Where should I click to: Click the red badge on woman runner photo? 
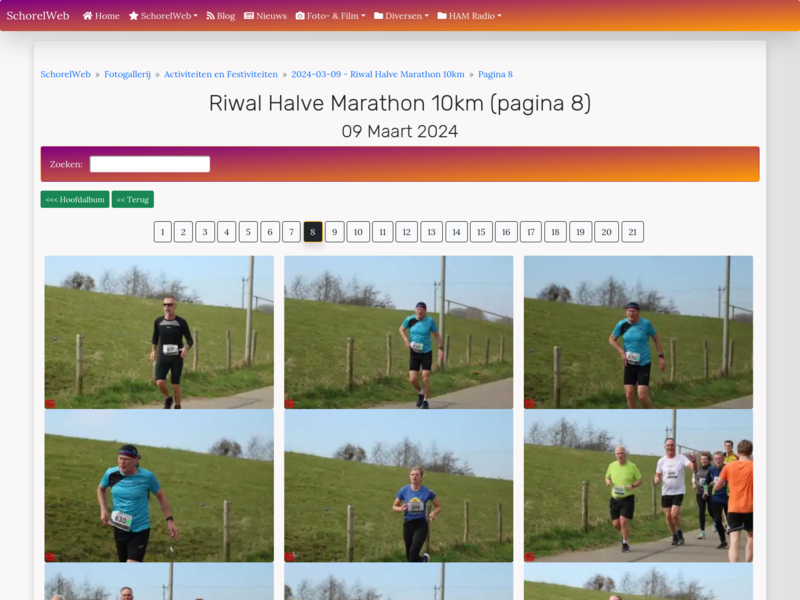point(290,557)
